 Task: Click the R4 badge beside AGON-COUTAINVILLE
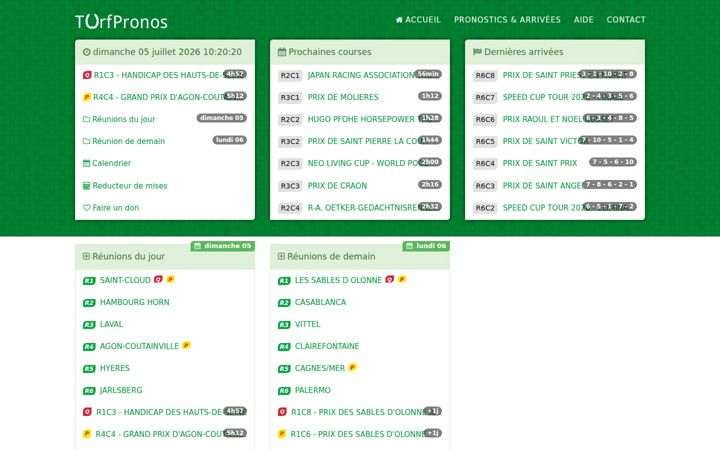[x=89, y=347]
